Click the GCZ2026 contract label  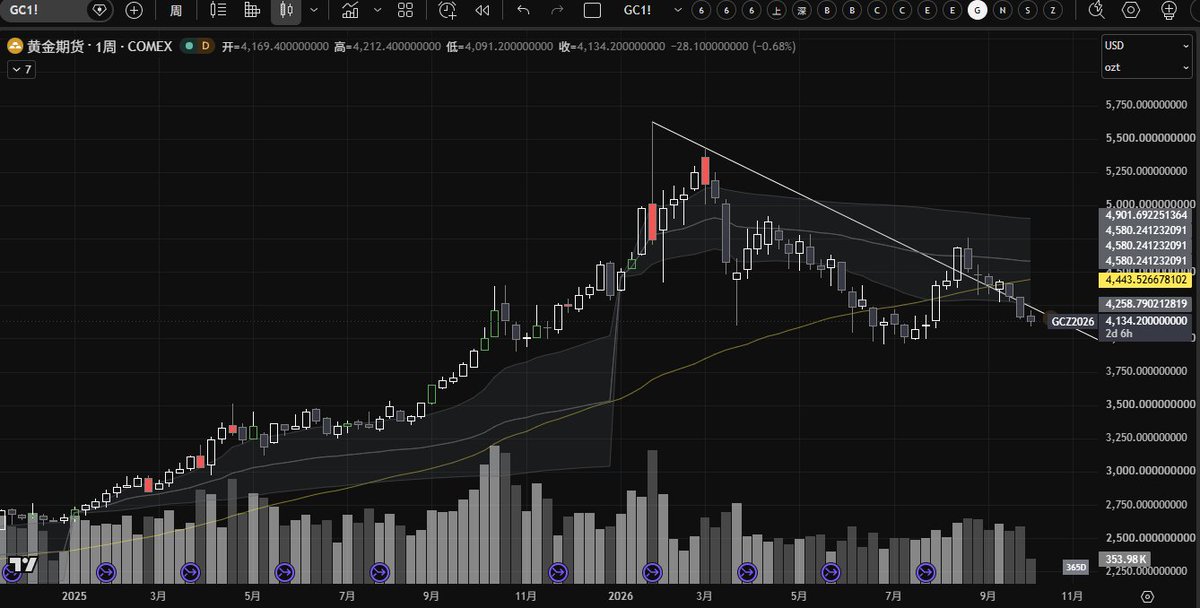click(1072, 321)
